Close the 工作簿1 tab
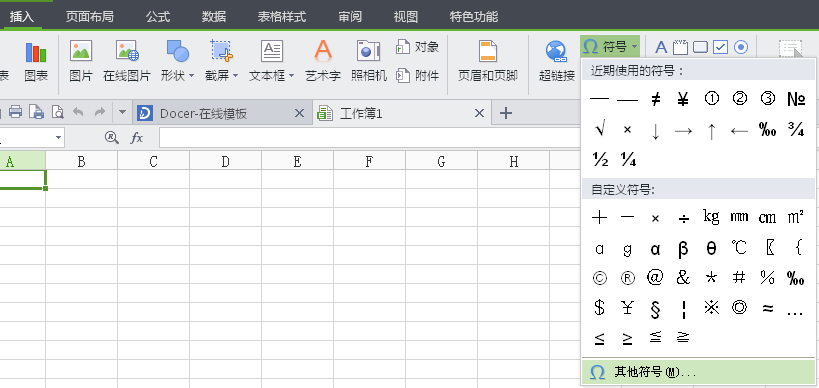The width and height of the screenshot is (819, 388). tap(479, 113)
